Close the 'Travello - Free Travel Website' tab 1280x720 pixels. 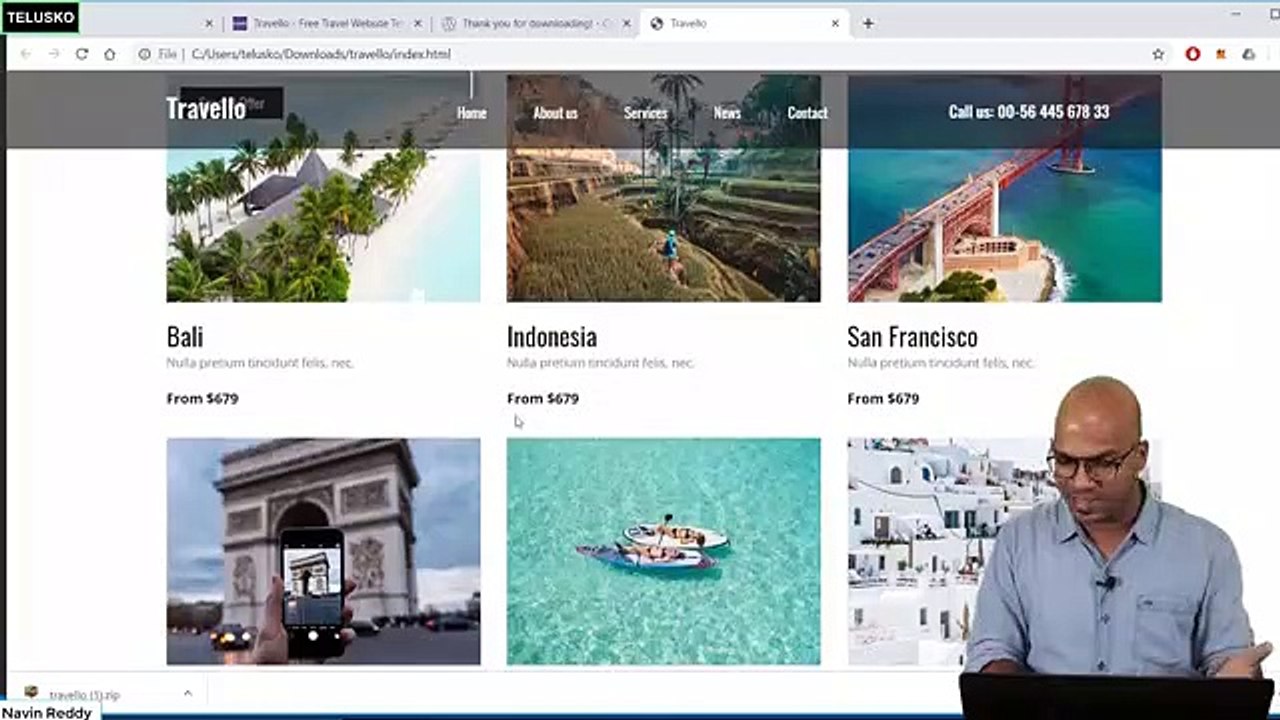(x=417, y=23)
